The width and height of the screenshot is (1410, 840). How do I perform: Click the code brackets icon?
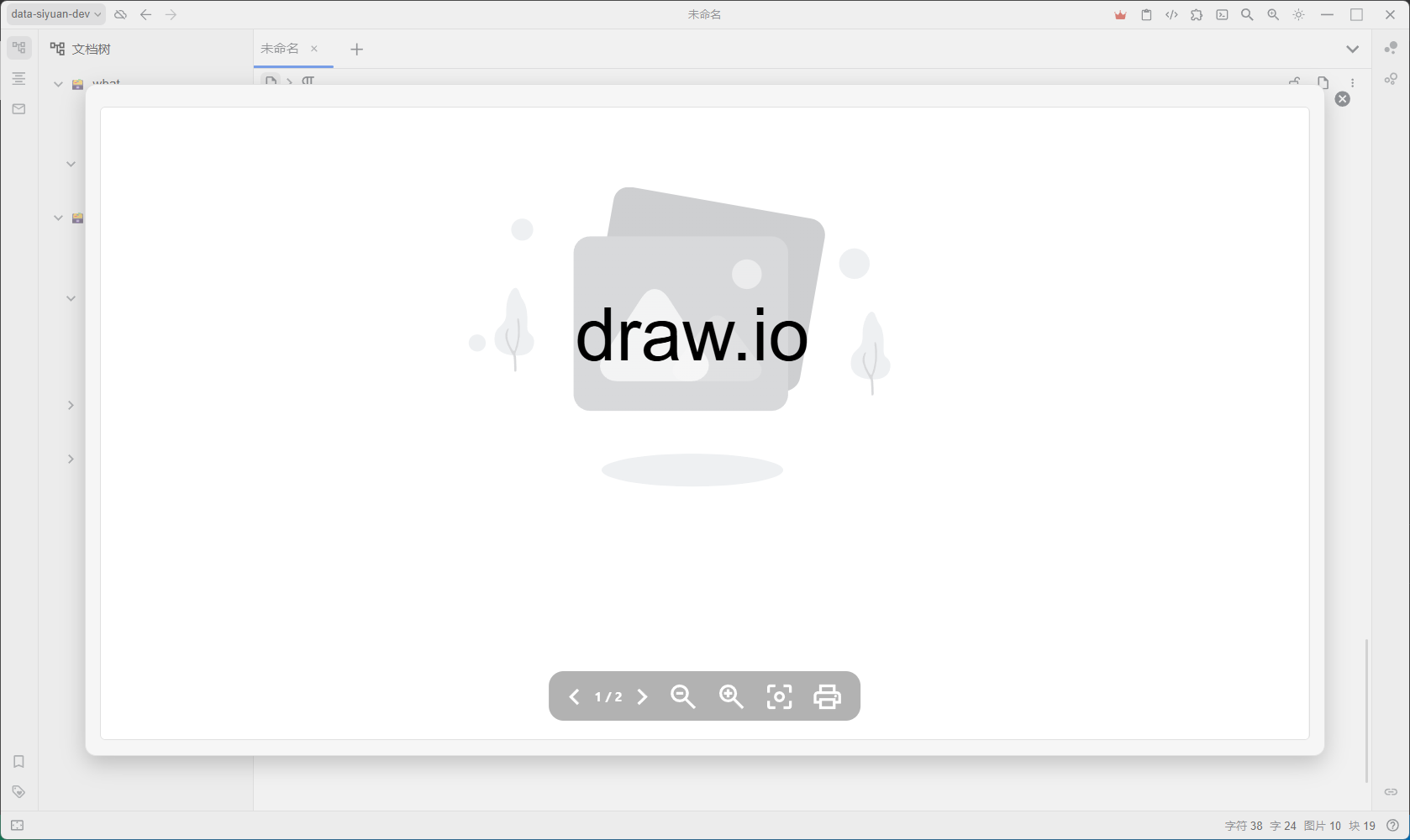pyautogui.click(x=1171, y=15)
